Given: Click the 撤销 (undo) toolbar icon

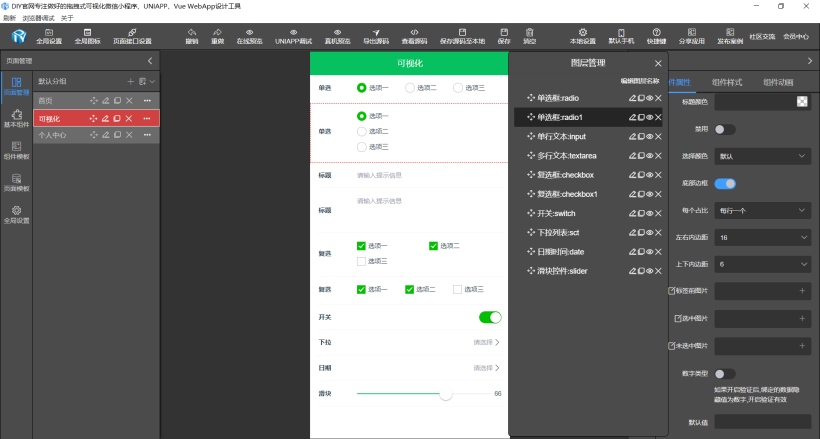Looking at the screenshot, I should click(192, 36).
